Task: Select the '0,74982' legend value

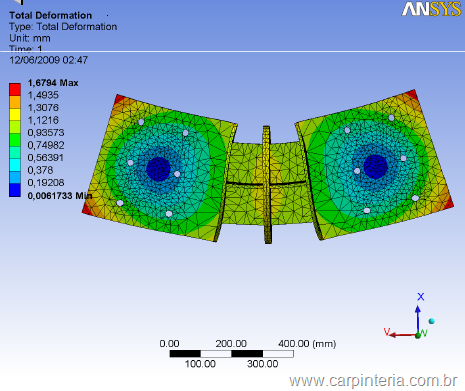Action: coord(46,145)
